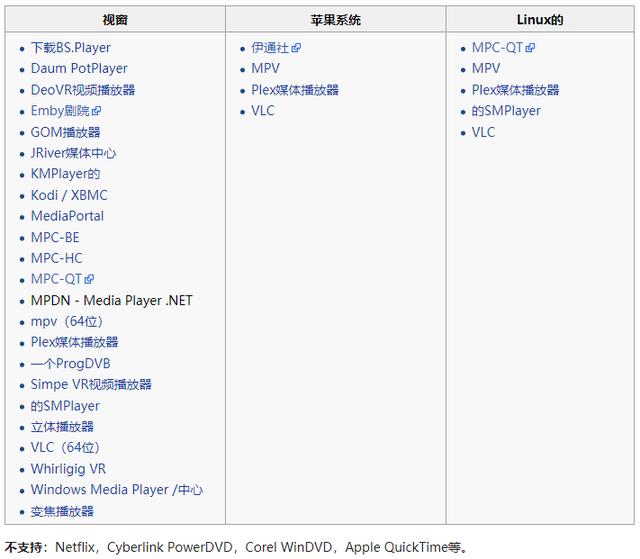640x559 pixels.
Task: Select the DeoVR视频播放器 link
Action: point(82,90)
